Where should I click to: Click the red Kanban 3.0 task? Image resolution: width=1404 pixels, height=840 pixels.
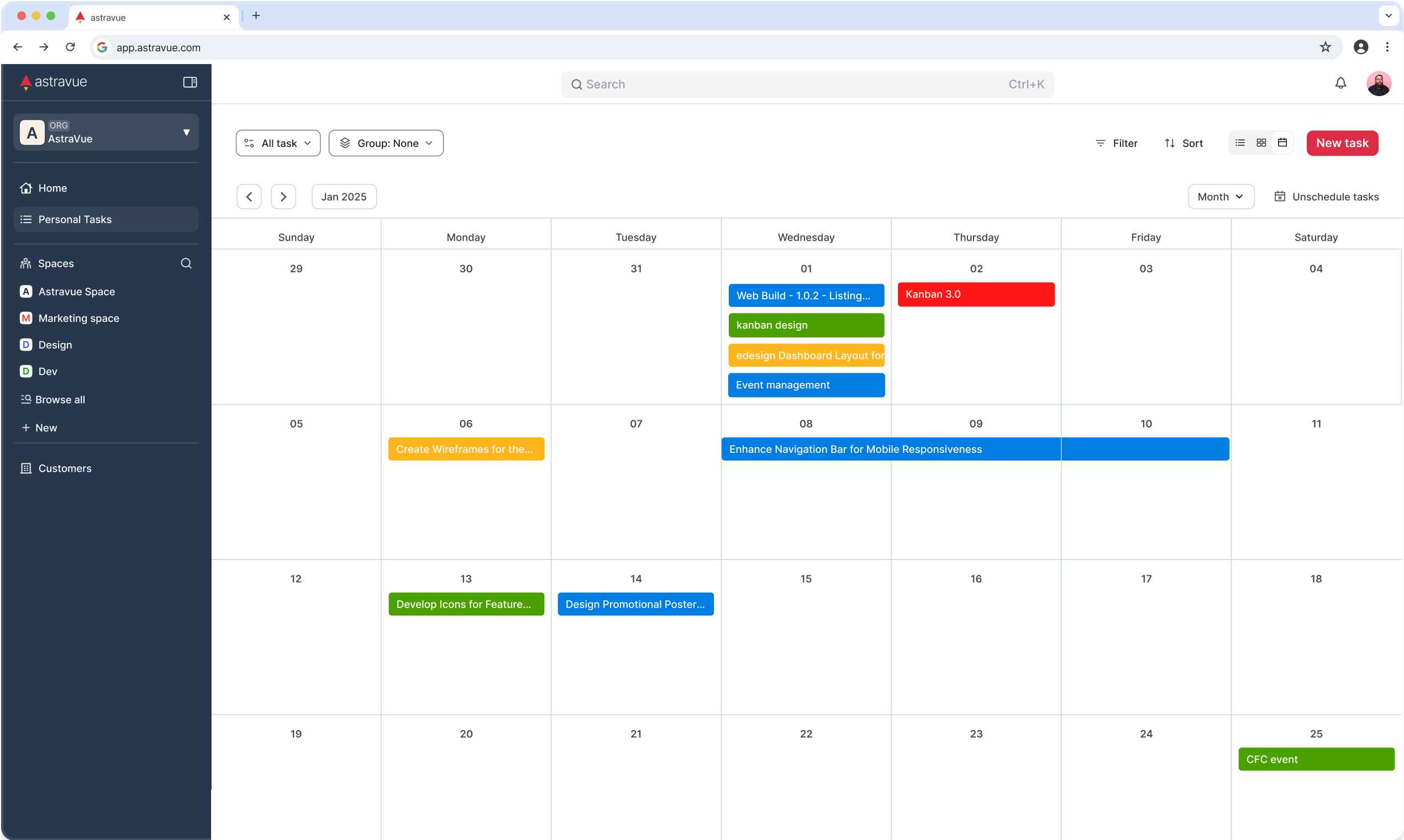975,294
